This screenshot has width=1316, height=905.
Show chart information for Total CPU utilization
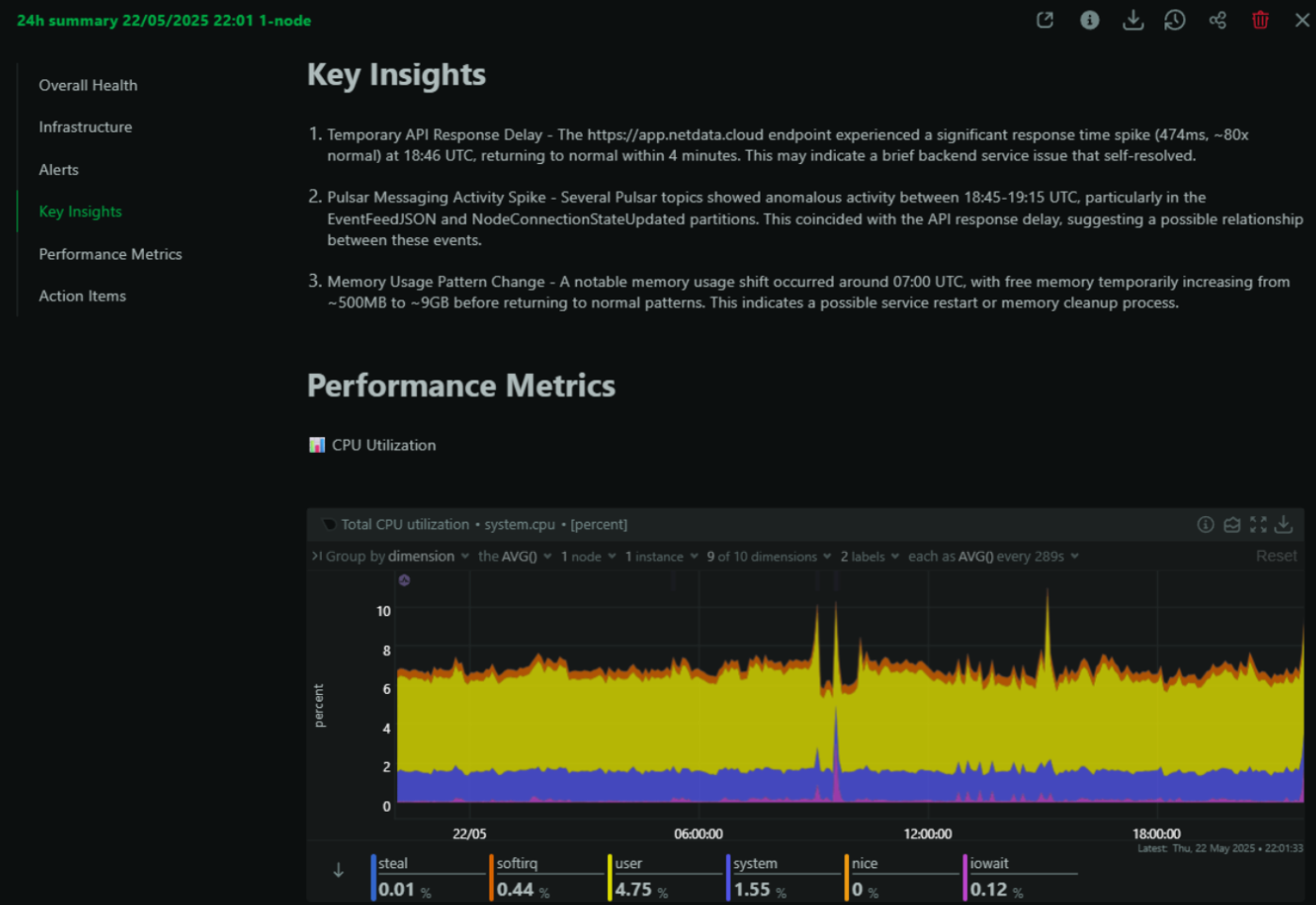[x=1205, y=525]
